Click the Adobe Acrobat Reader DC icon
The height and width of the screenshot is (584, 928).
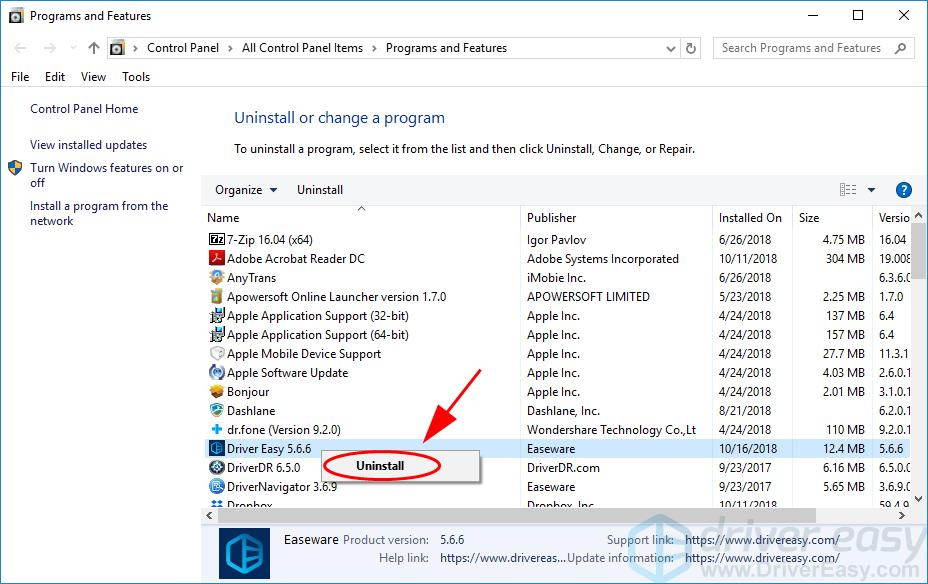coord(219,258)
